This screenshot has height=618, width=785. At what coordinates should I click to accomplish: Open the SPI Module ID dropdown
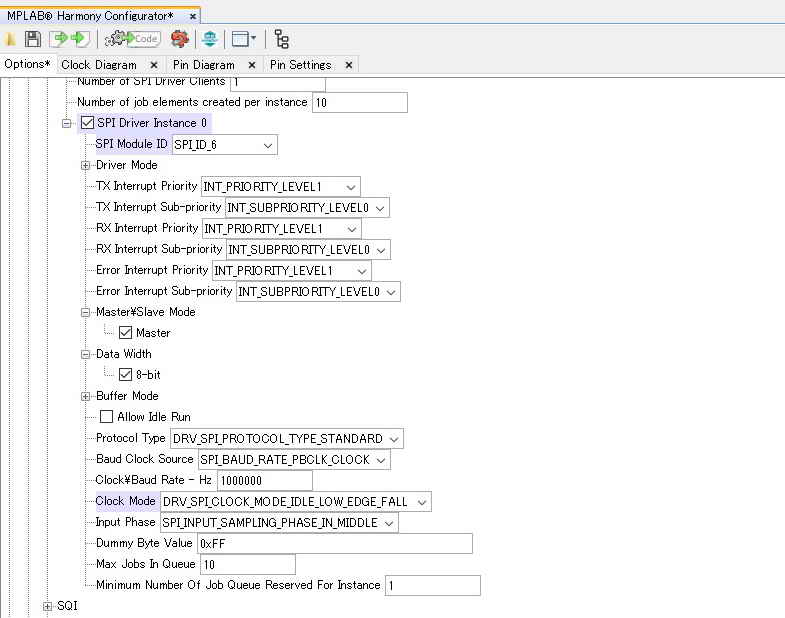[x=224, y=145]
